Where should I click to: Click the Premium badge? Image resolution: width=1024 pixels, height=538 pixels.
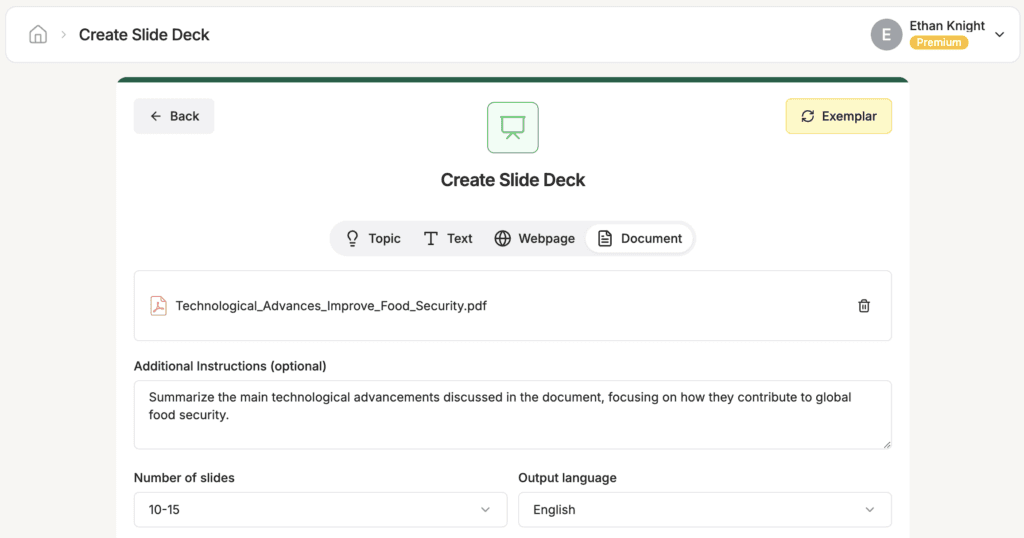point(938,42)
